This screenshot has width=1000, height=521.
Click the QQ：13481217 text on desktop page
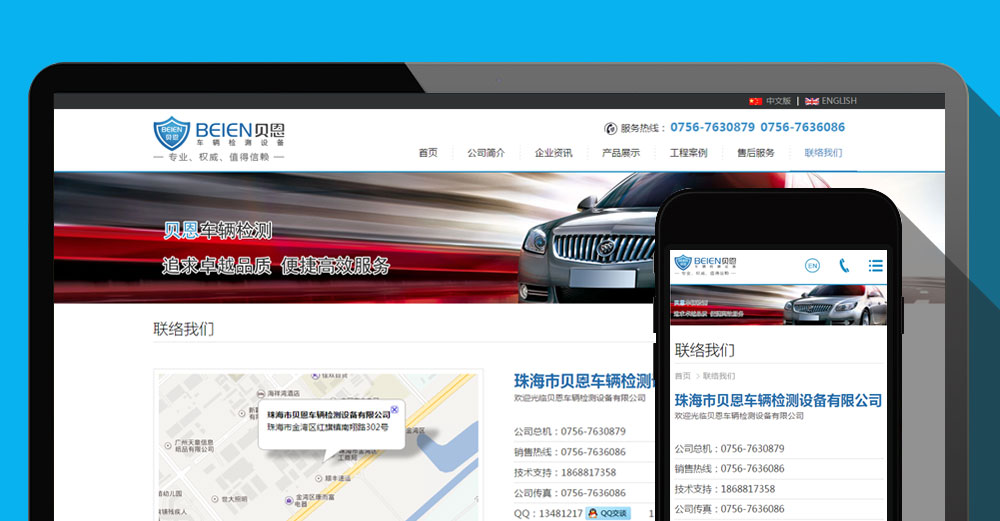[548, 513]
